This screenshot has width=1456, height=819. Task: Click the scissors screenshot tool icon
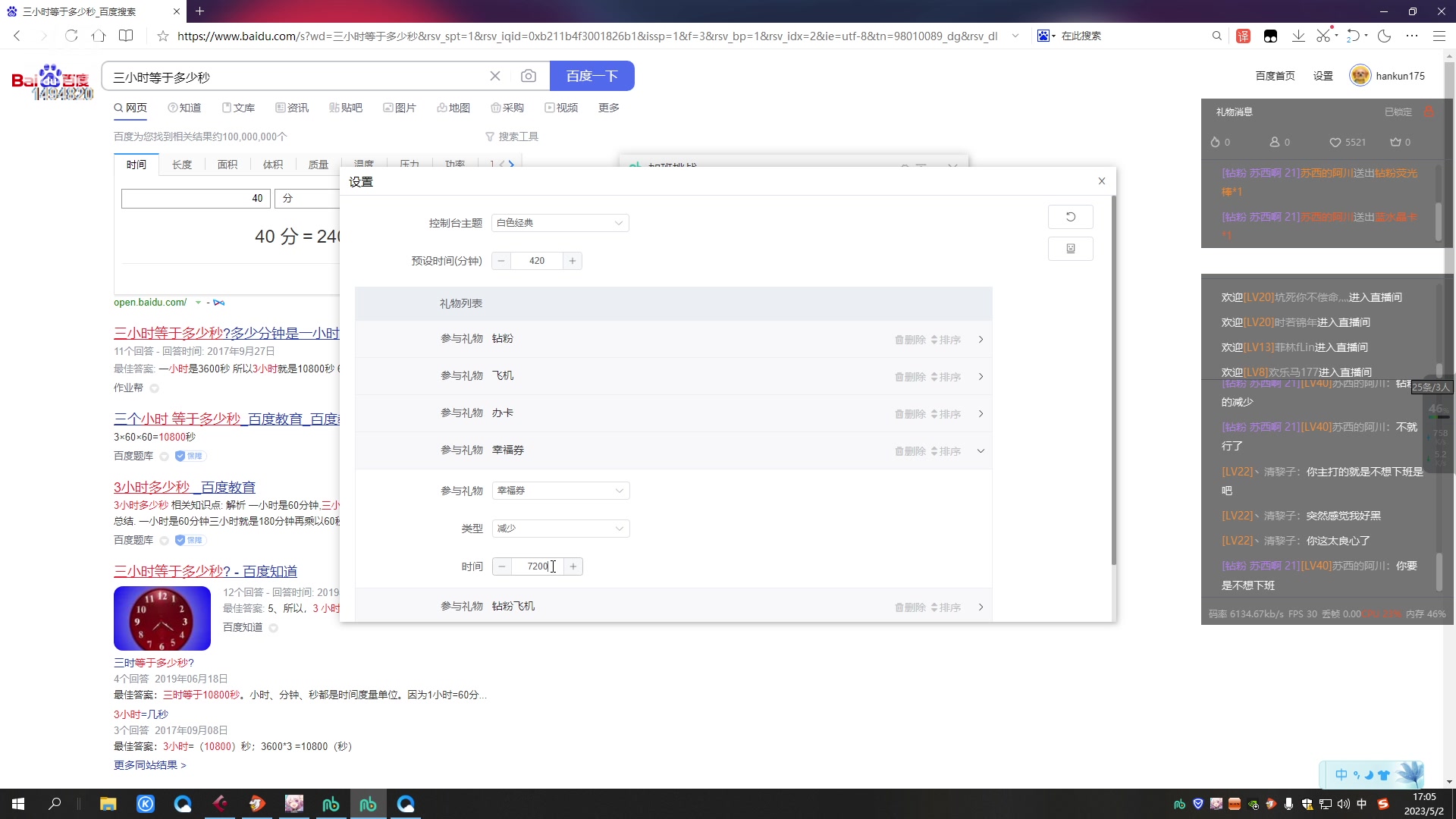tap(1323, 36)
